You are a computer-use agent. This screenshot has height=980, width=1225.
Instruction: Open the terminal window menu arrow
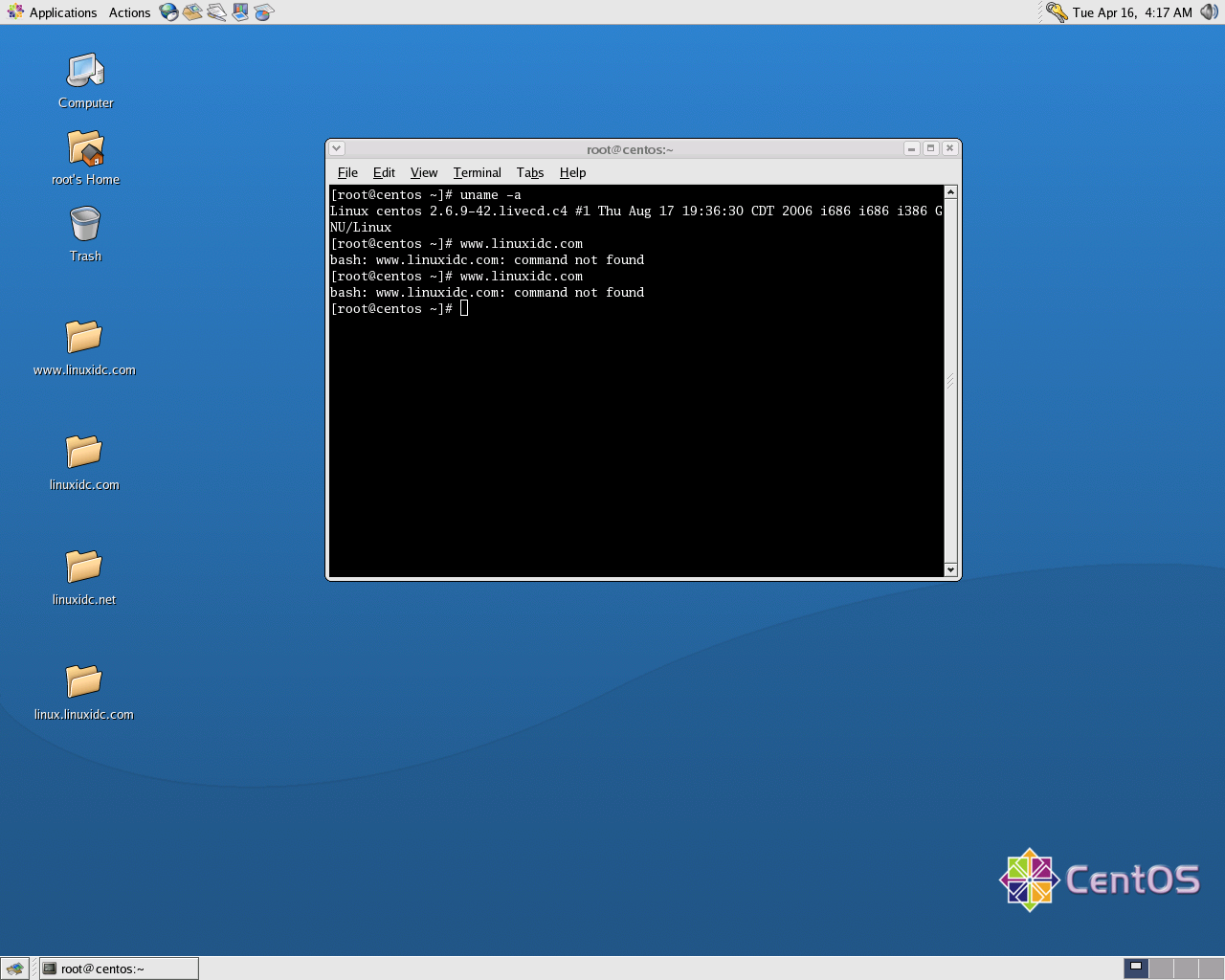coord(337,148)
